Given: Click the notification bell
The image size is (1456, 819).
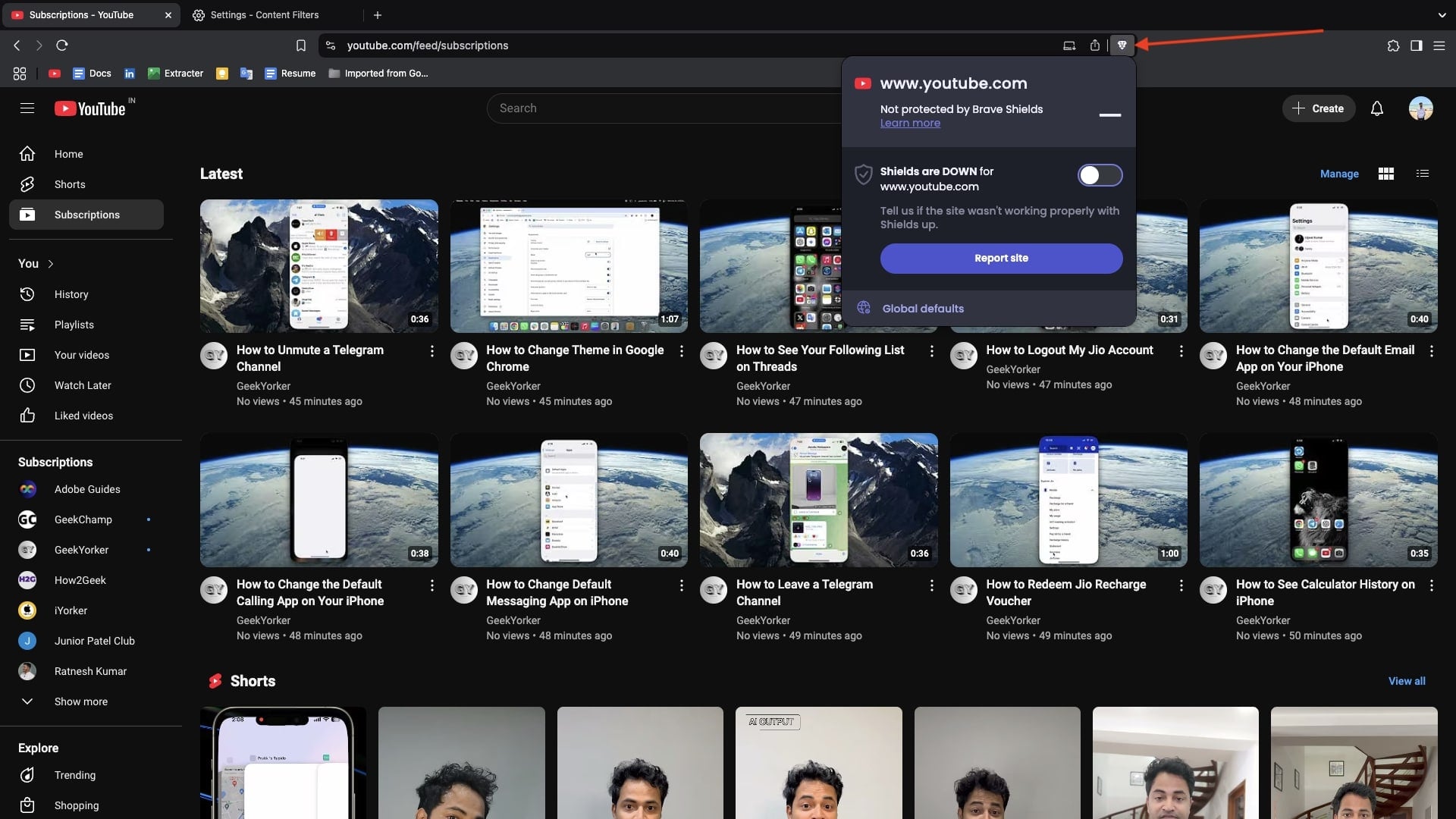Looking at the screenshot, I should coord(1376,108).
